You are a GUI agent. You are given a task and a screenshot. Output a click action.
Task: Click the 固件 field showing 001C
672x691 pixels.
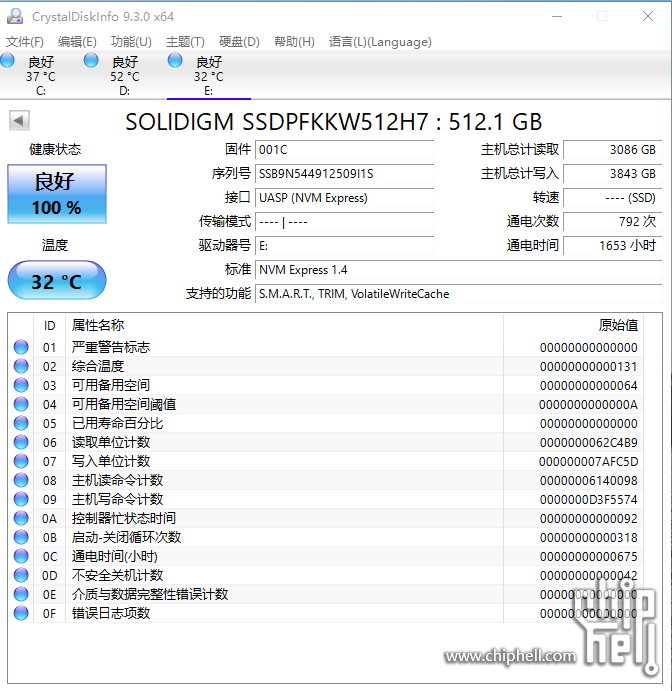click(x=345, y=150)
